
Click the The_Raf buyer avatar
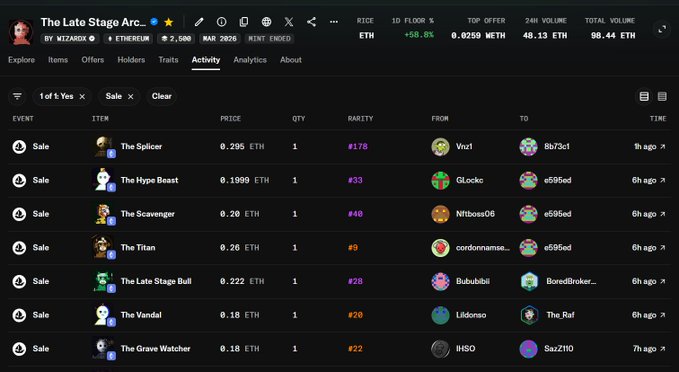pos(529,315)
